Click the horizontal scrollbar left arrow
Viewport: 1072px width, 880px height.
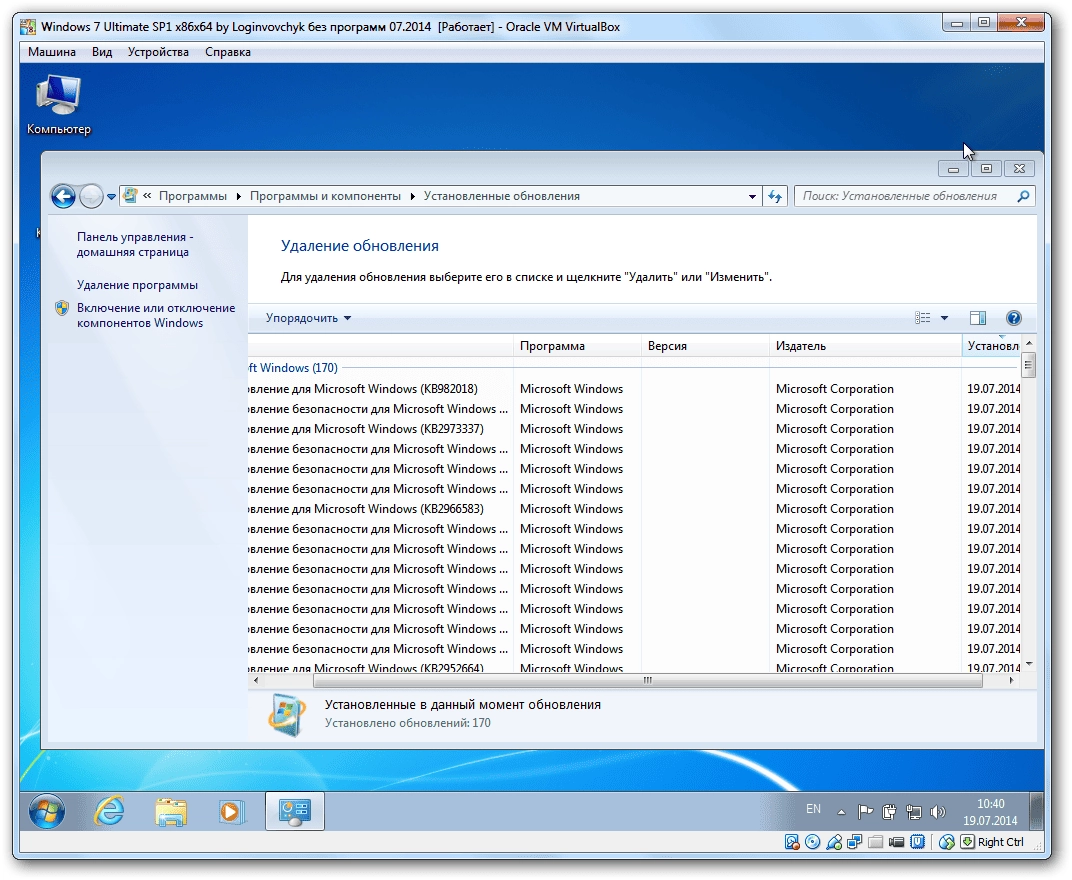[256, 680]
